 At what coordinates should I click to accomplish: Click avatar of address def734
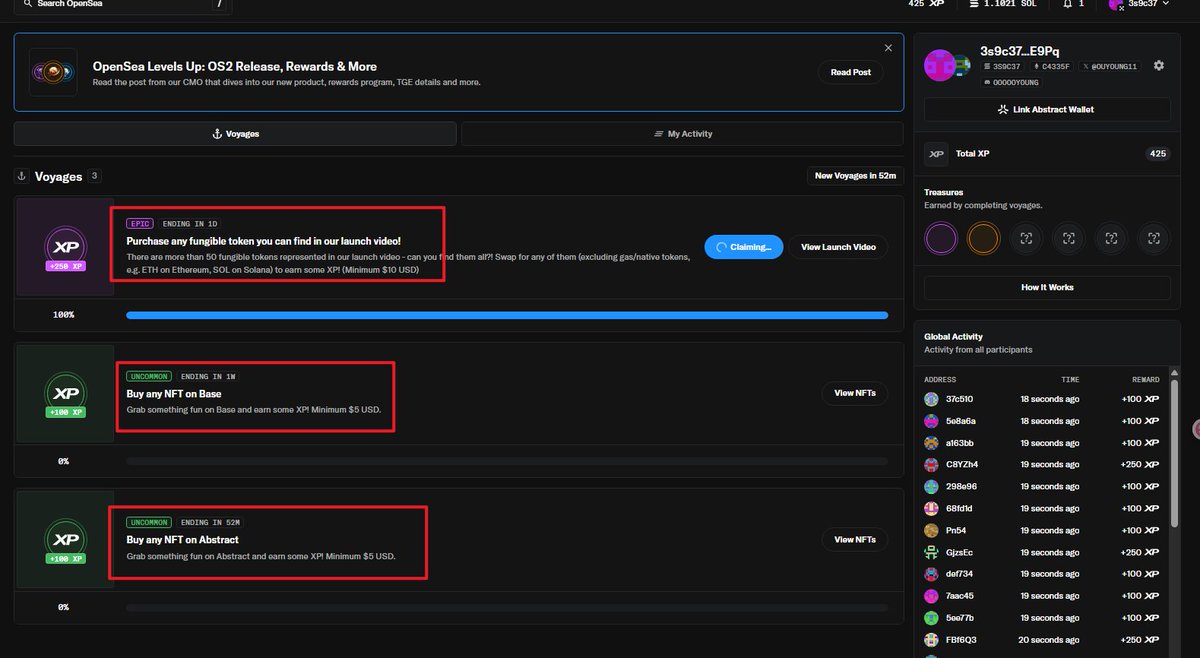point(932,574)
